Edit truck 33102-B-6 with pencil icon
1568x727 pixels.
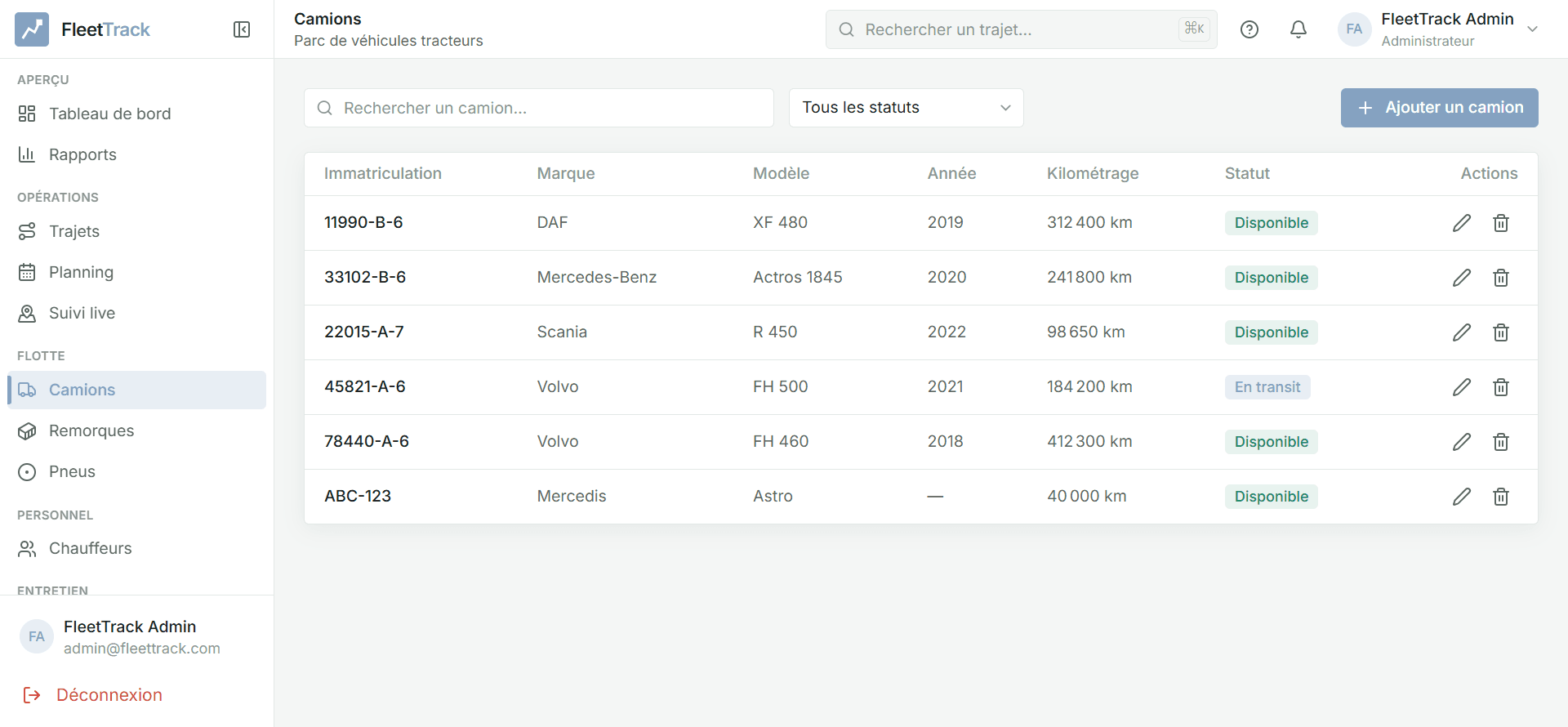[x=1462, y=278]
